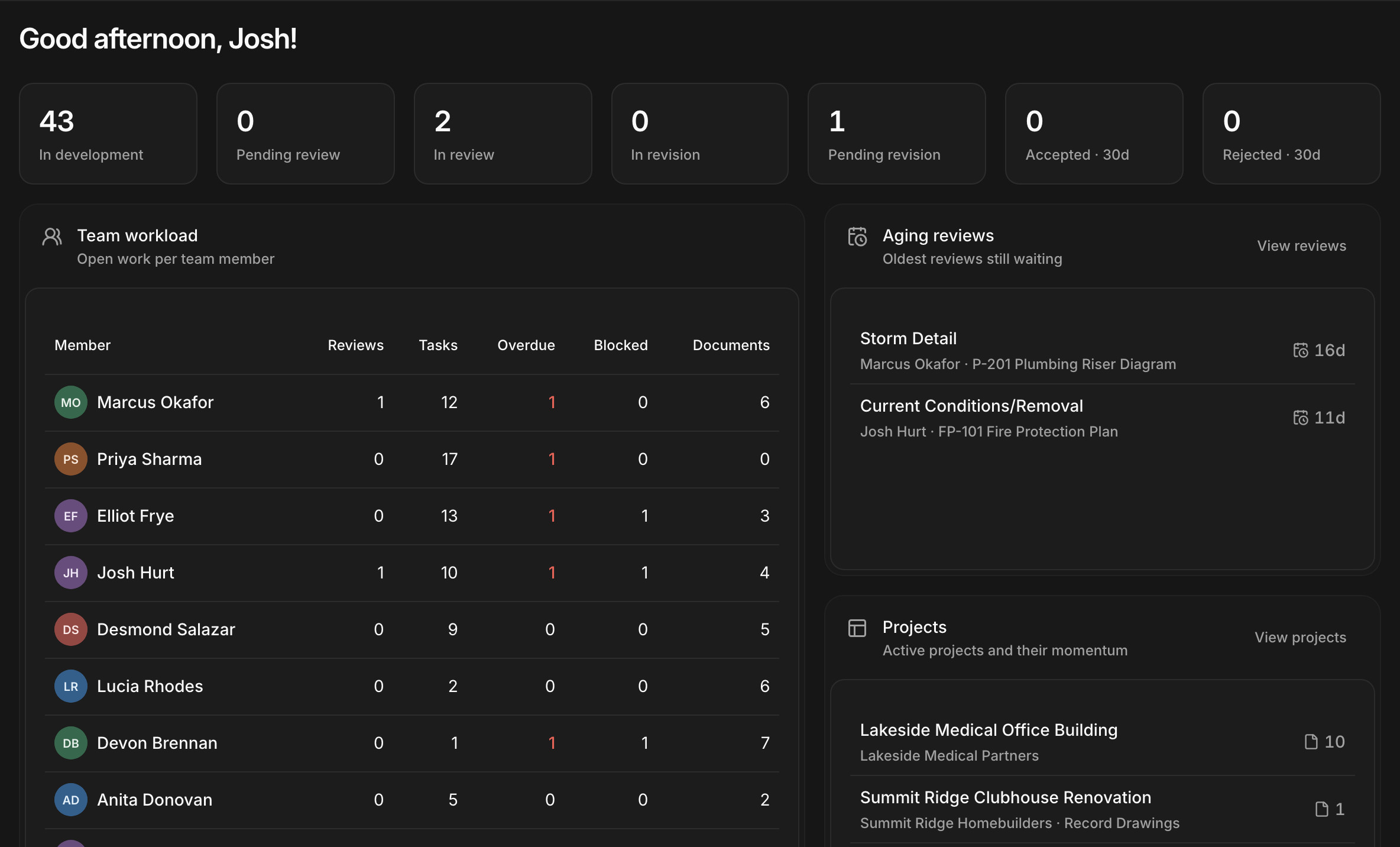This screenshot has width=1400, height=847.
Task: Open the 43 In development card
Action: pos(108,134)
